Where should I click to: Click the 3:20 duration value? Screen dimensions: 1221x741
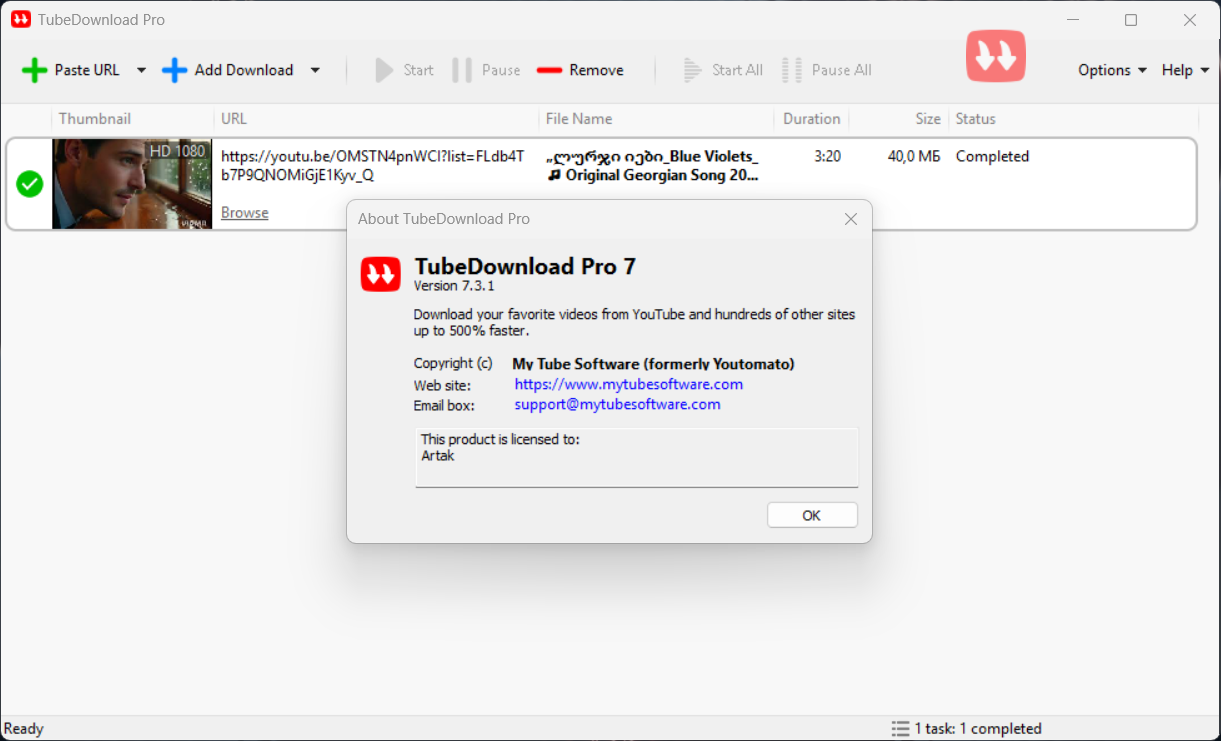827,156
